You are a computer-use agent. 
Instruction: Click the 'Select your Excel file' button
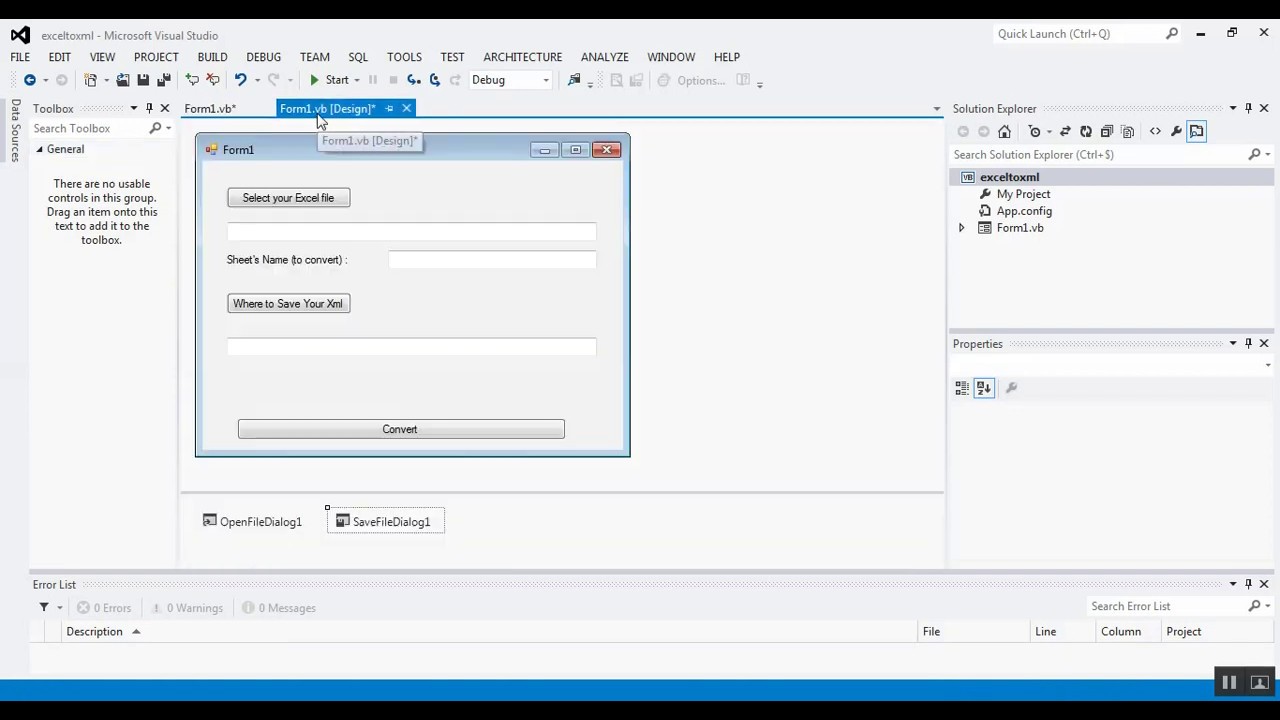(288, 198)
